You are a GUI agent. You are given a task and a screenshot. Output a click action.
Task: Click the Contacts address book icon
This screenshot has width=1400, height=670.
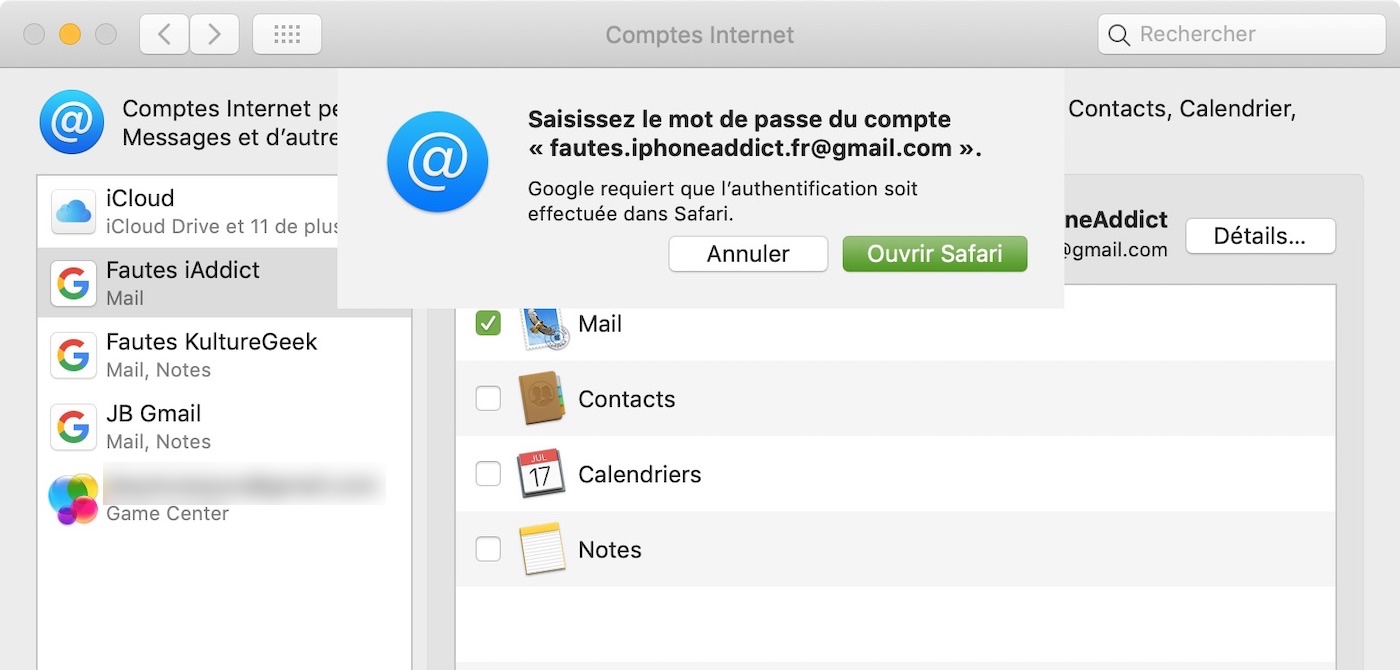[543, 399]
